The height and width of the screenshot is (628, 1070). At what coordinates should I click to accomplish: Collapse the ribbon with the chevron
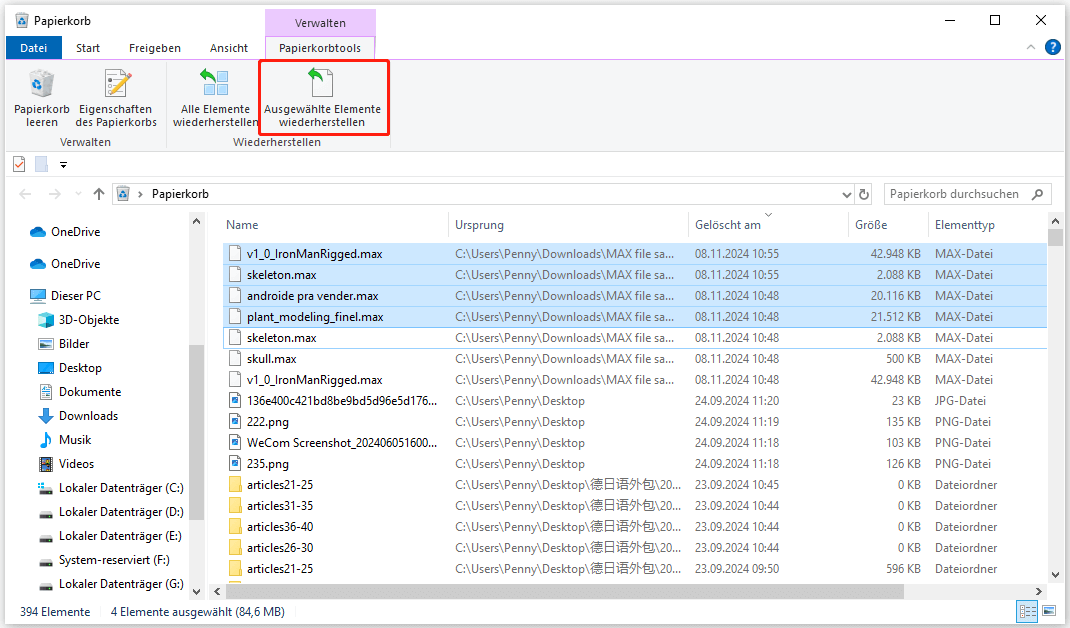[1031, 47]
